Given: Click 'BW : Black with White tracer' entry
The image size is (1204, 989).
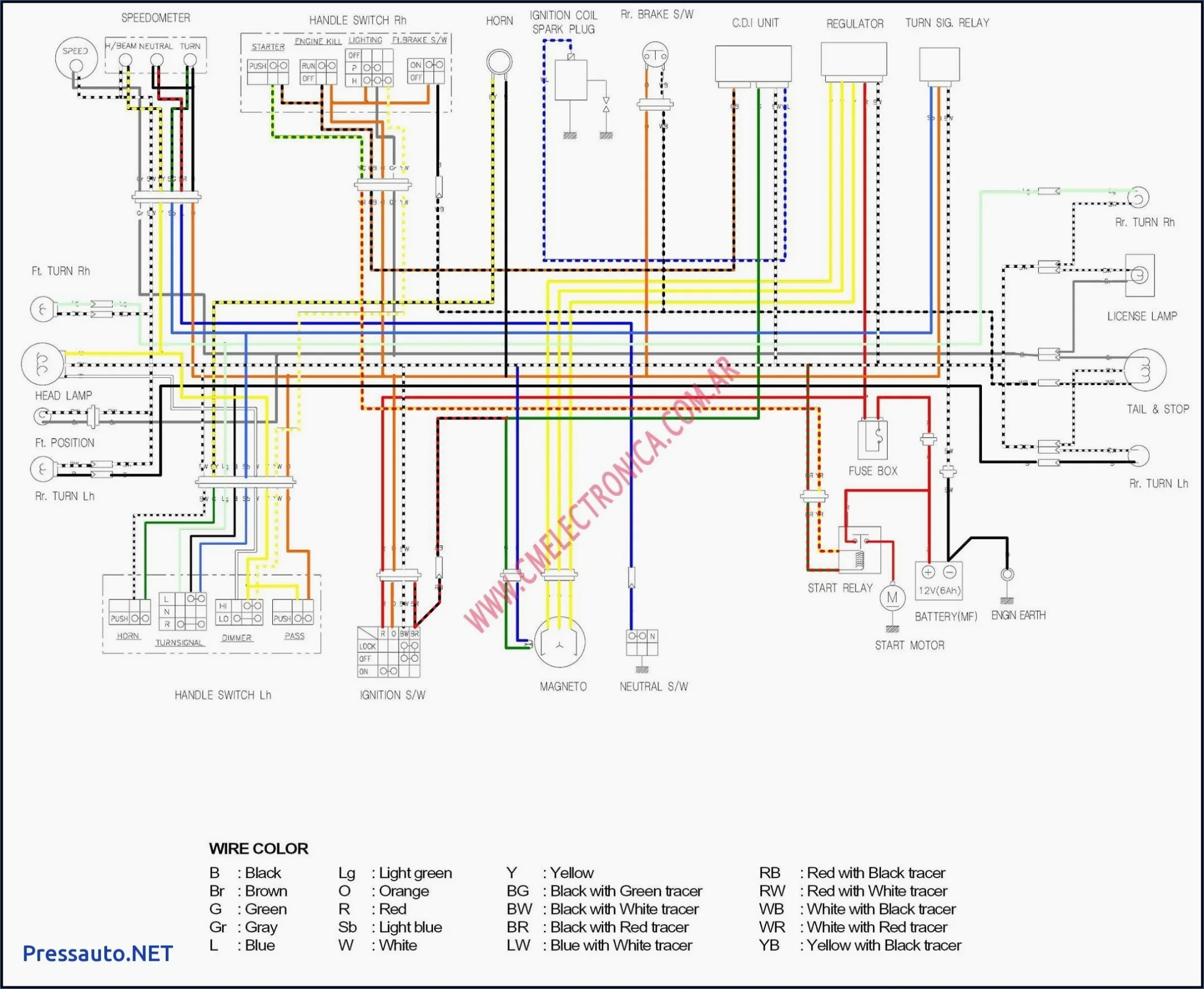Looking at the screenshot, I should tap(603, 909).
